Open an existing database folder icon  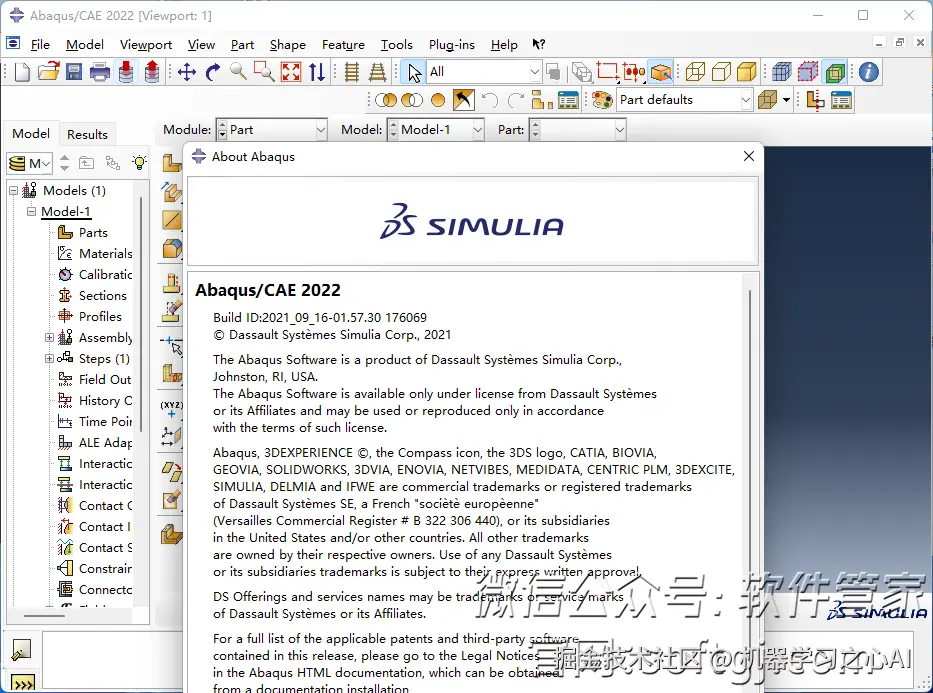pos(48,72)
